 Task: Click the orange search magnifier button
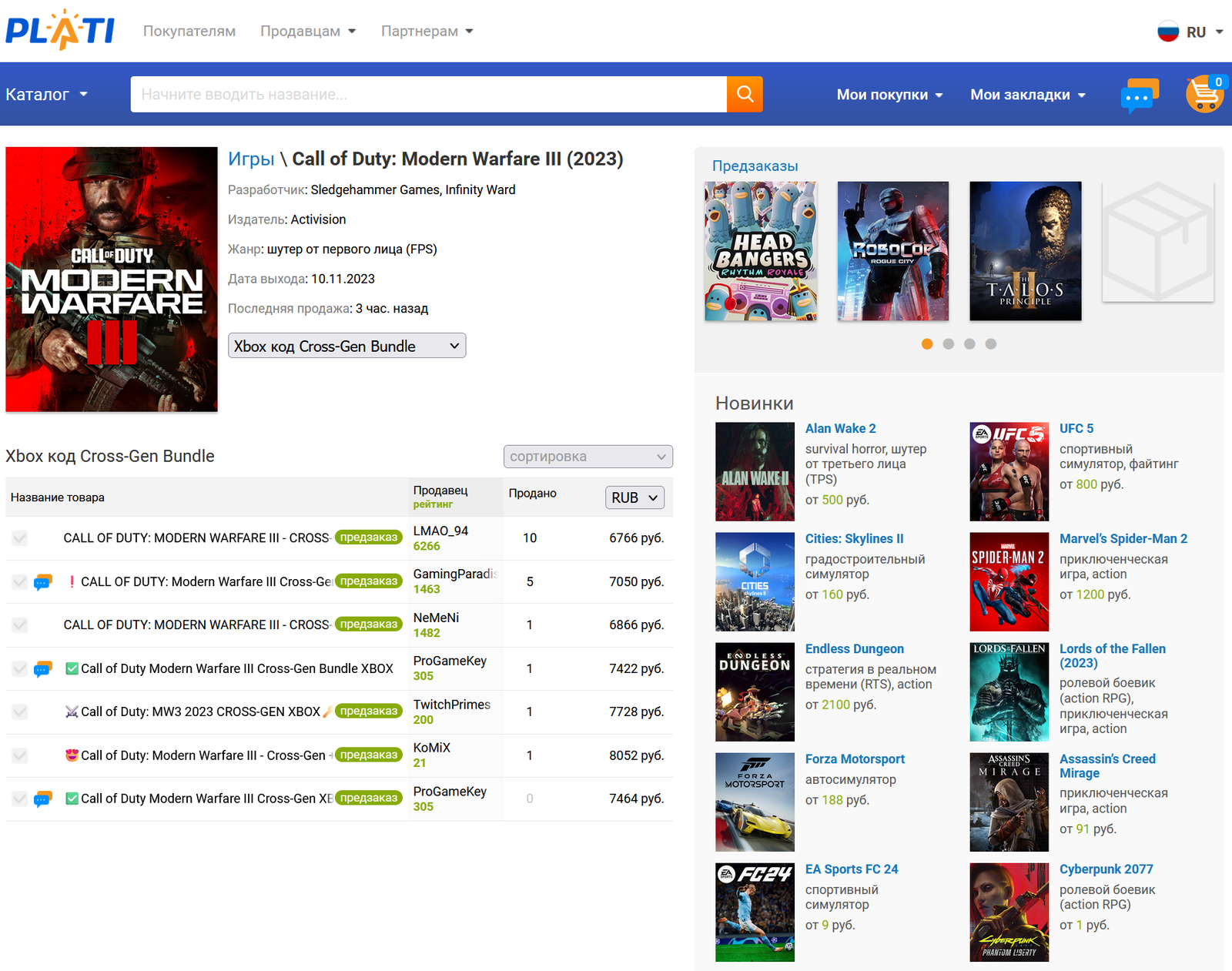click(x=745, y=94)
